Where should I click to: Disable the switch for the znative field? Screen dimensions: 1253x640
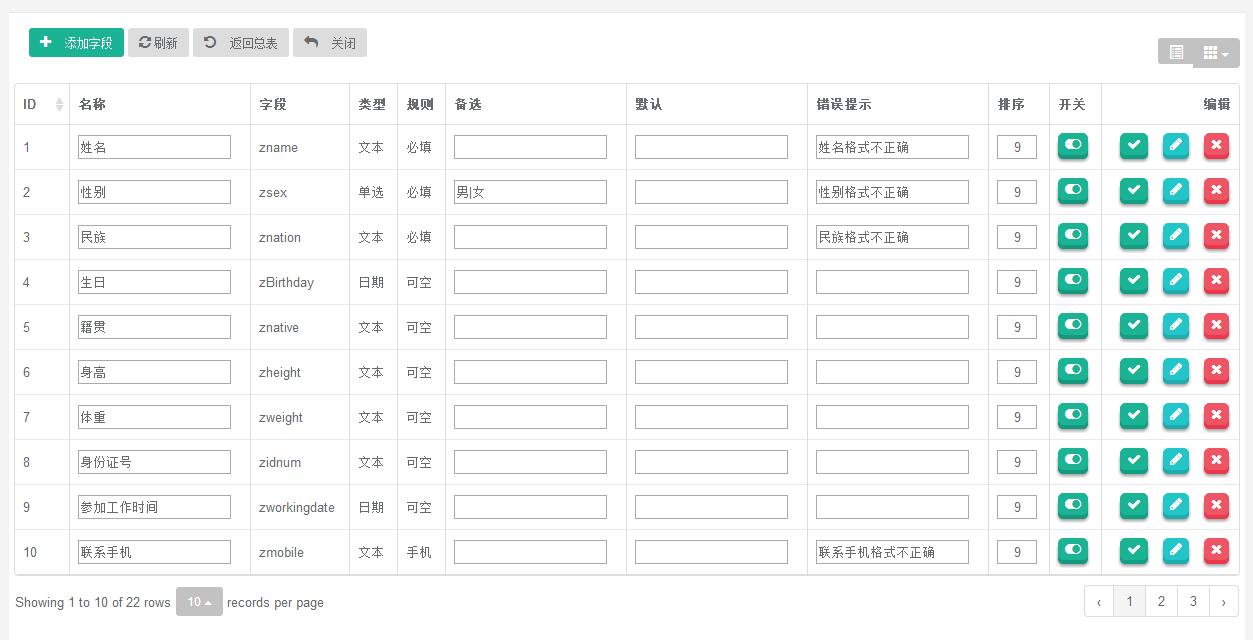tap(1073, 326)
